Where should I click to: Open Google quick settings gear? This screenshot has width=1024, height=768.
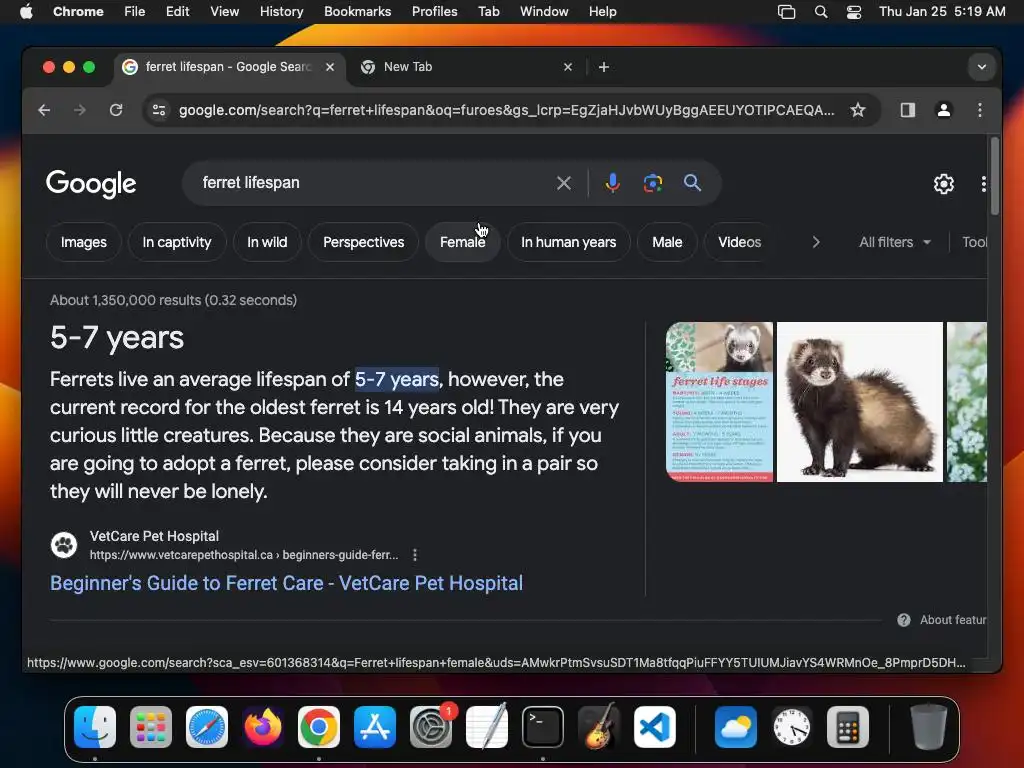(944, 184)
